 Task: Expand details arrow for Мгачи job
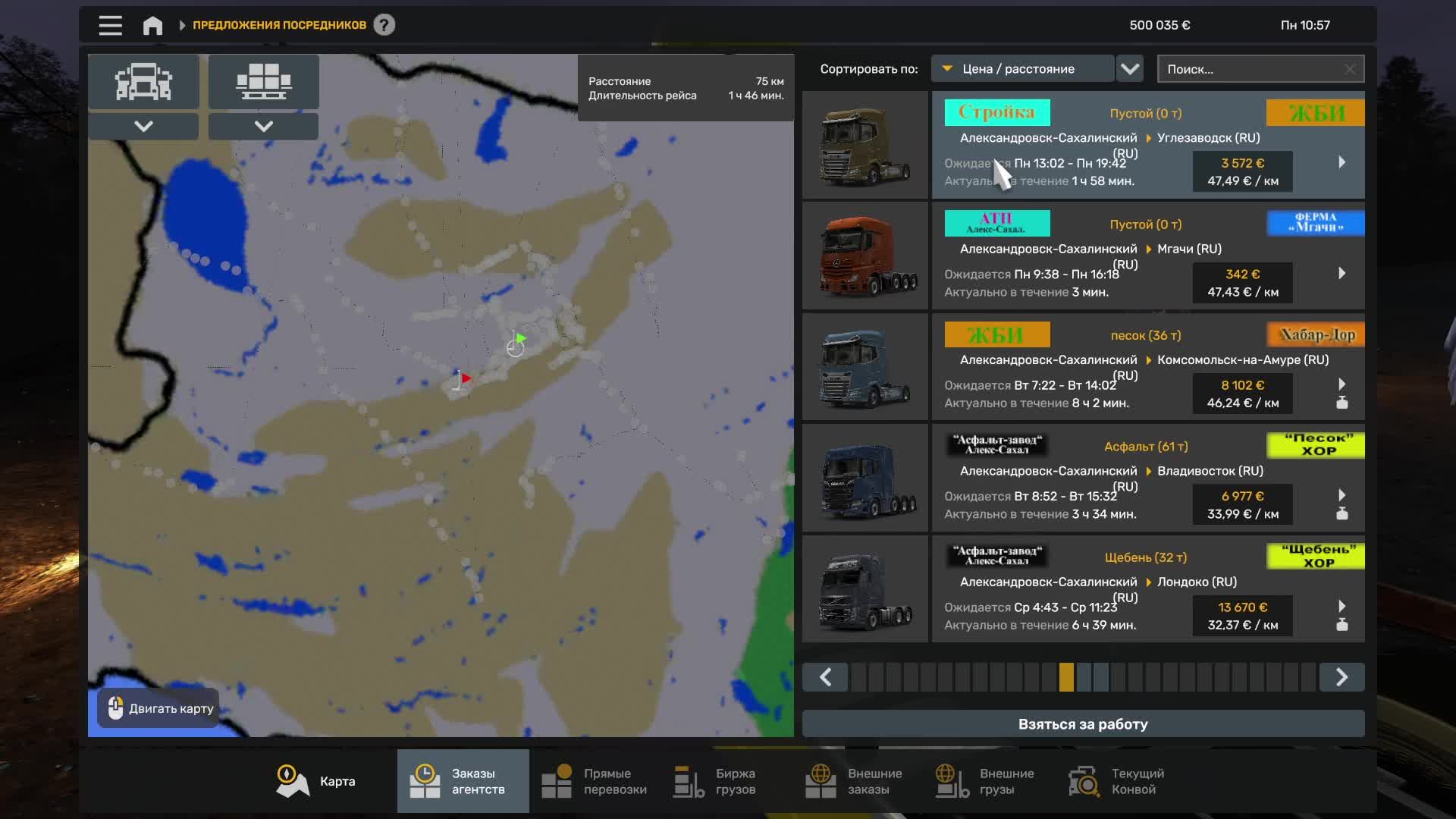click(1341, 273)
